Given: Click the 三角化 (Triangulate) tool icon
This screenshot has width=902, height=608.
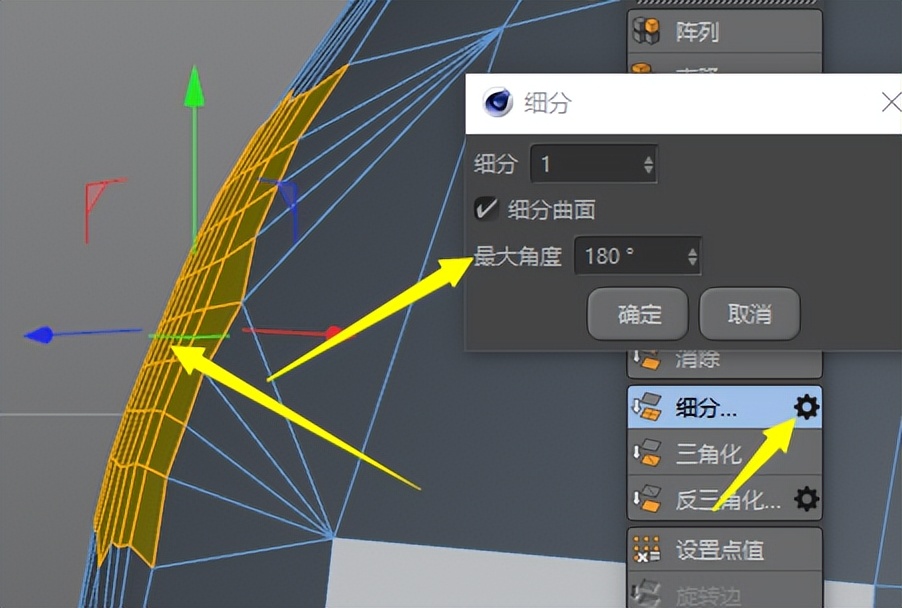Looking at the screenshot, I should pos(651,454).
